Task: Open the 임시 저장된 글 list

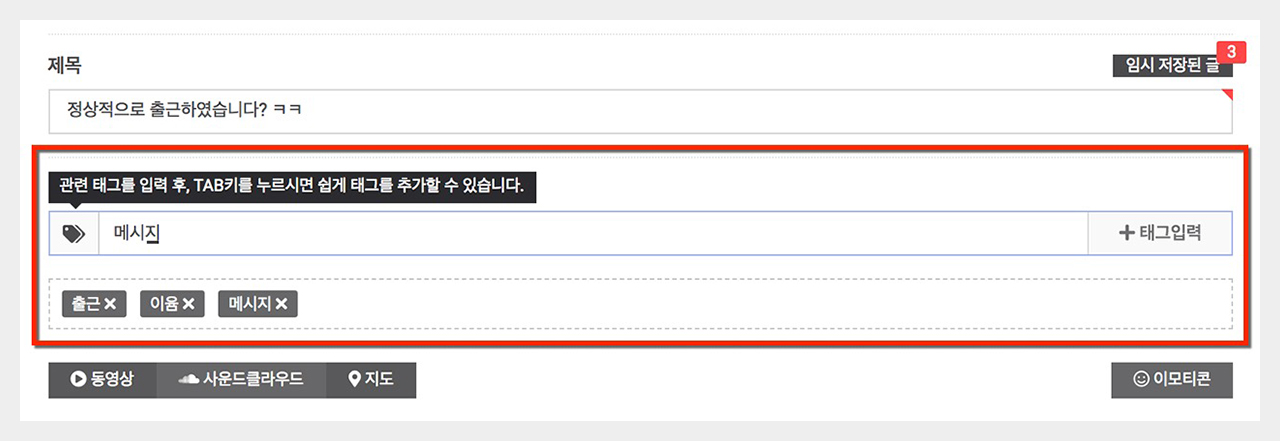Action: point(1172,66)
